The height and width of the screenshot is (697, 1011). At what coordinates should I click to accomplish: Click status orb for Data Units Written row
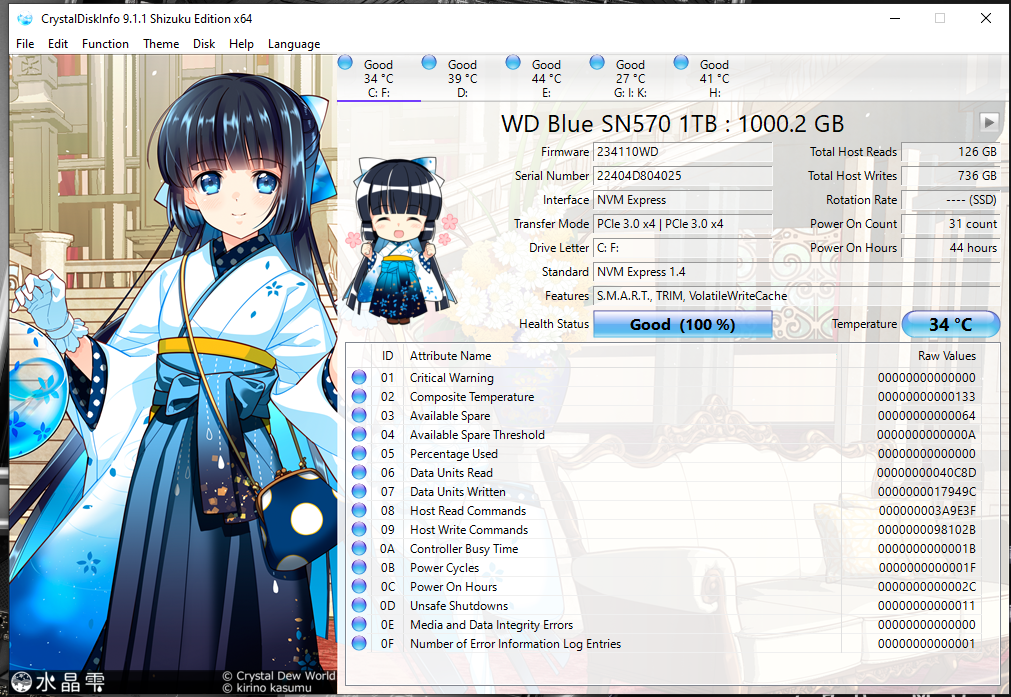359,491
